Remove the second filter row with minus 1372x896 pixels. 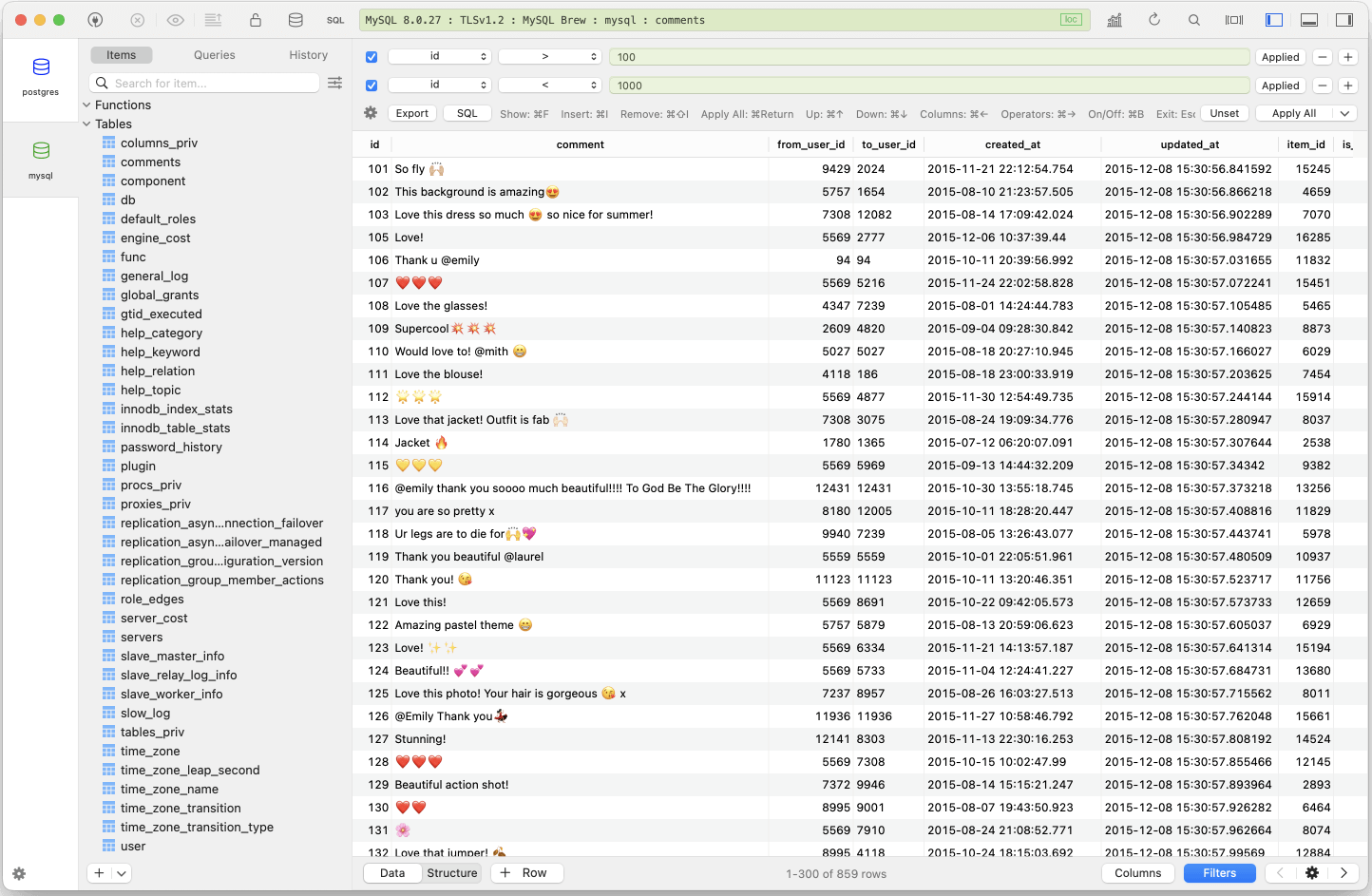point(1323,86)
